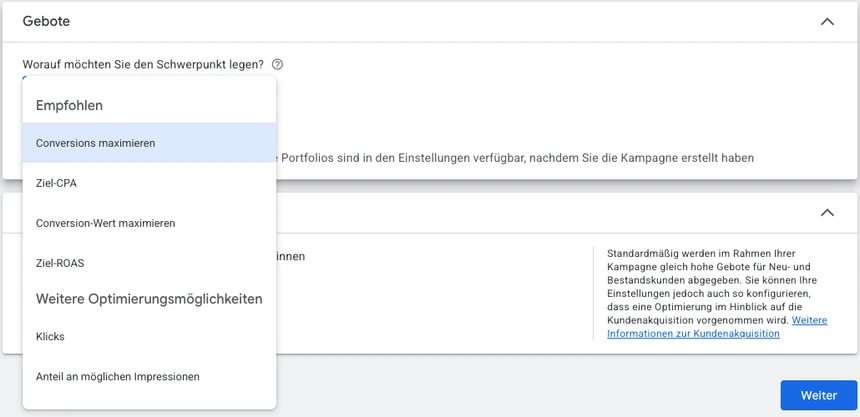Screen dimensions: 860x417
Task: Collapse the customer acquisition section chevron
Action: tap(827, 212)
